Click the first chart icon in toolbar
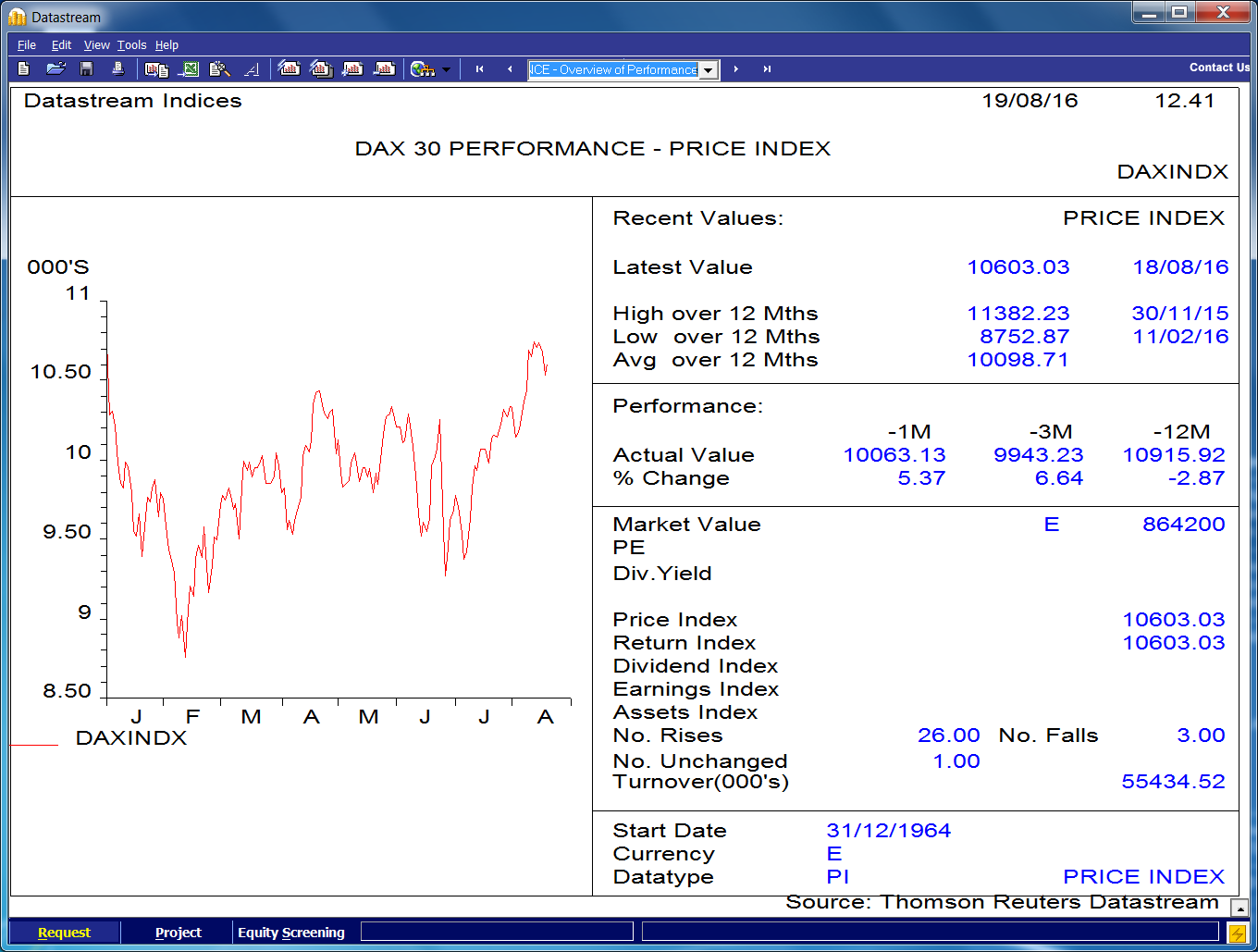Viewport: 1258px width, 952px height. click(290, 68)
